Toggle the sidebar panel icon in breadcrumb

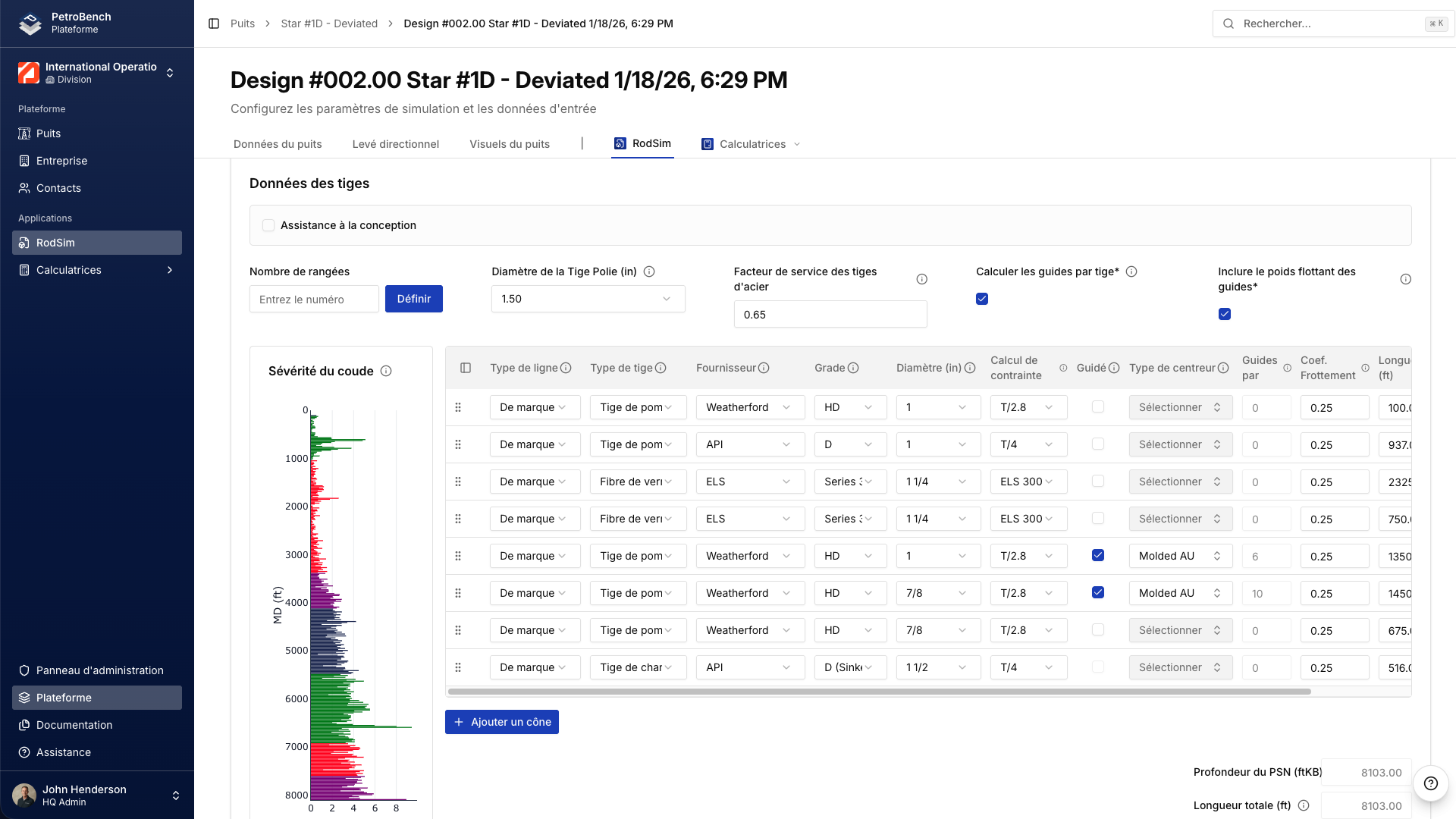click(214, 24)
